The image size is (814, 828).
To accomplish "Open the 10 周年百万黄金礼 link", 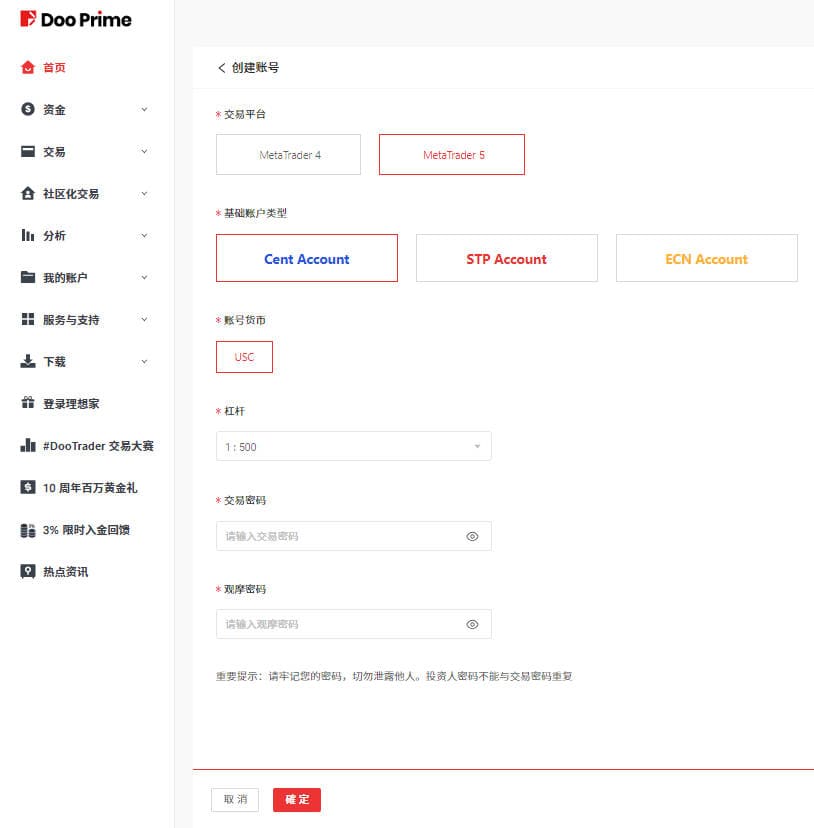I will 90,488.
